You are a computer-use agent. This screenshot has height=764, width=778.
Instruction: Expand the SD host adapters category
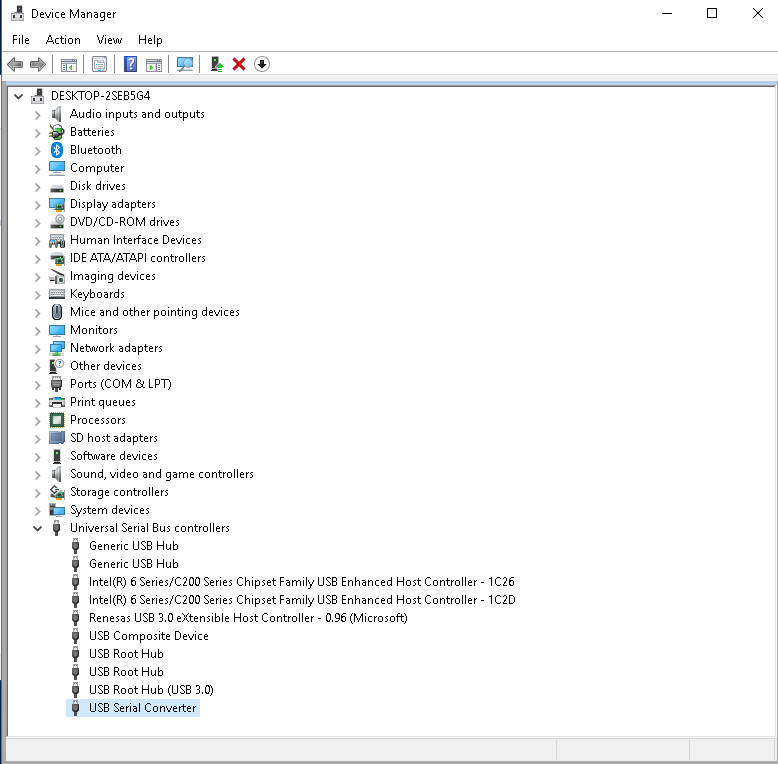(x=38, y=439)
